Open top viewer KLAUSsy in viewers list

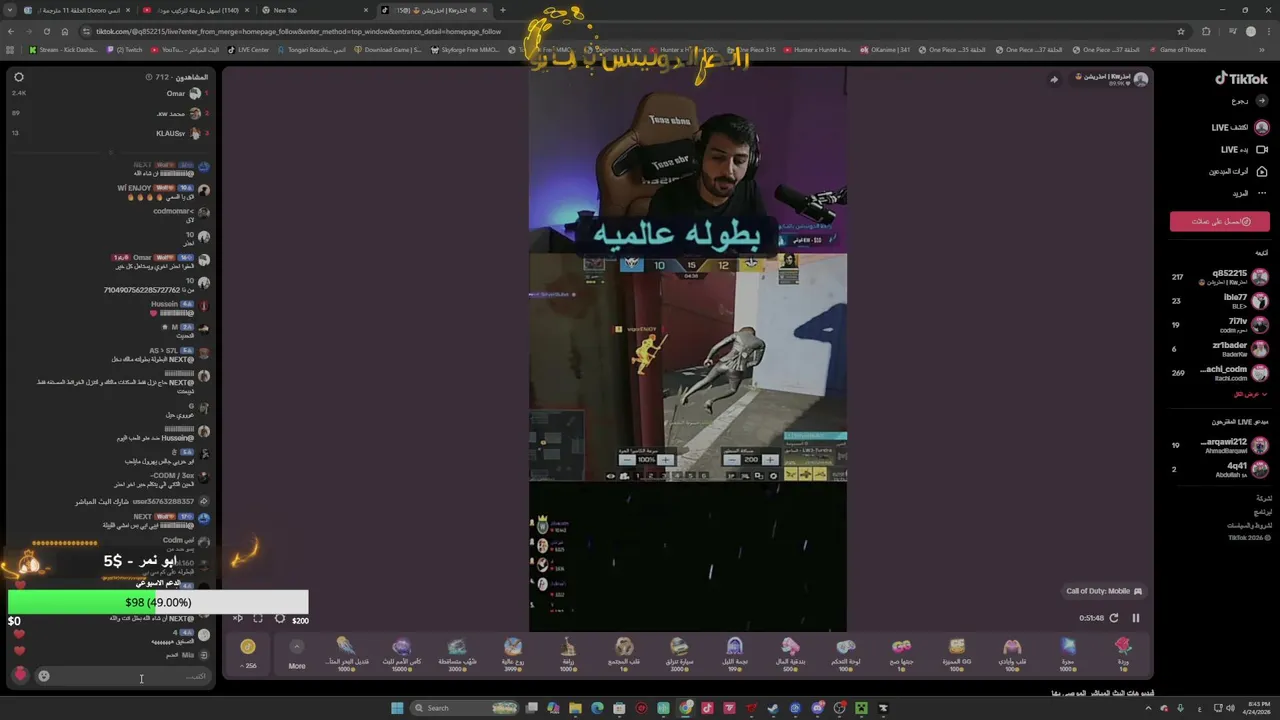pyautogui.click(x=179, y=133)
